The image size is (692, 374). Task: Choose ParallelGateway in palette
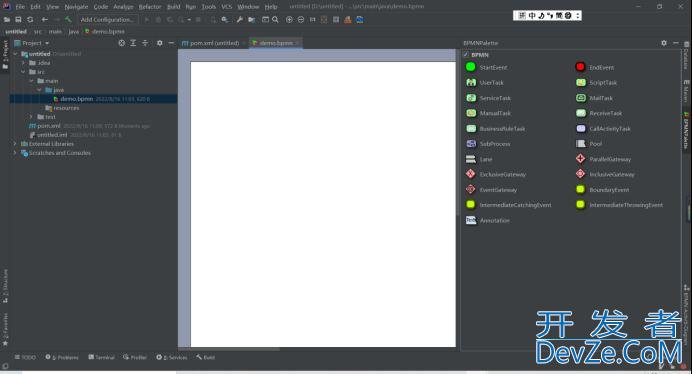point(603,159)
